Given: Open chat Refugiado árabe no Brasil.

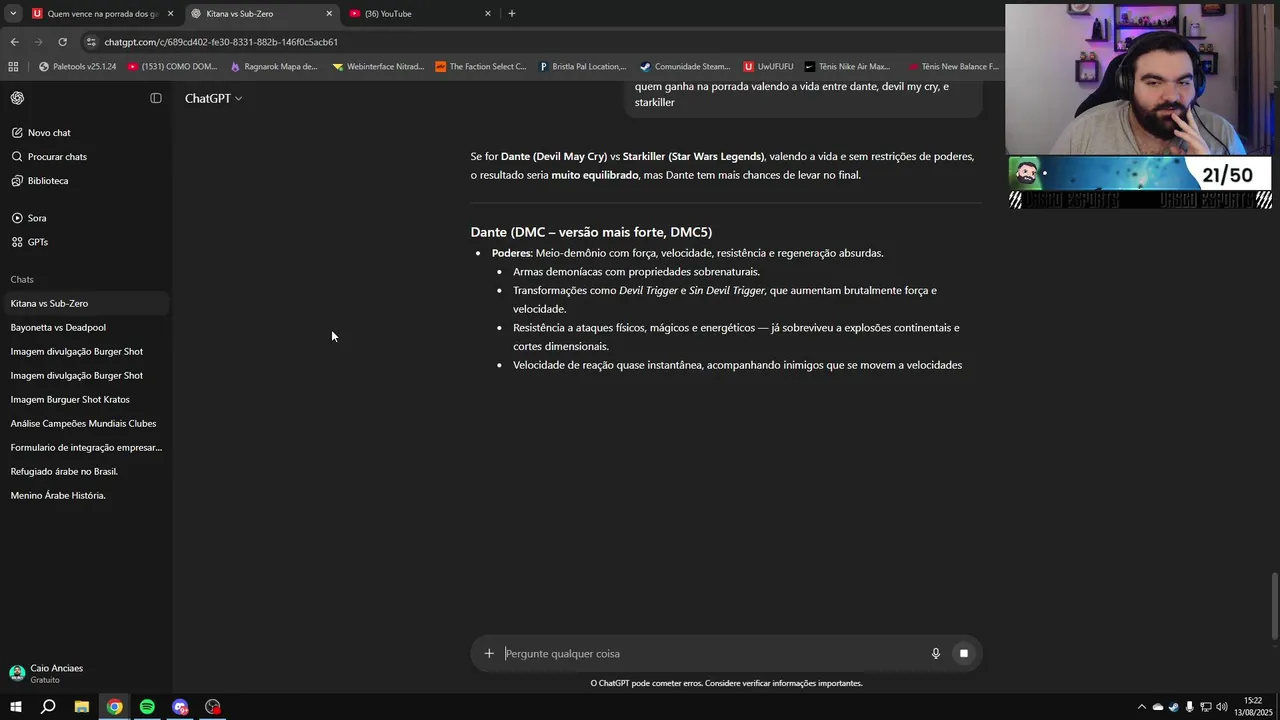Looking at the screenshot, I should pyautogui.click(x=64, y=471).
